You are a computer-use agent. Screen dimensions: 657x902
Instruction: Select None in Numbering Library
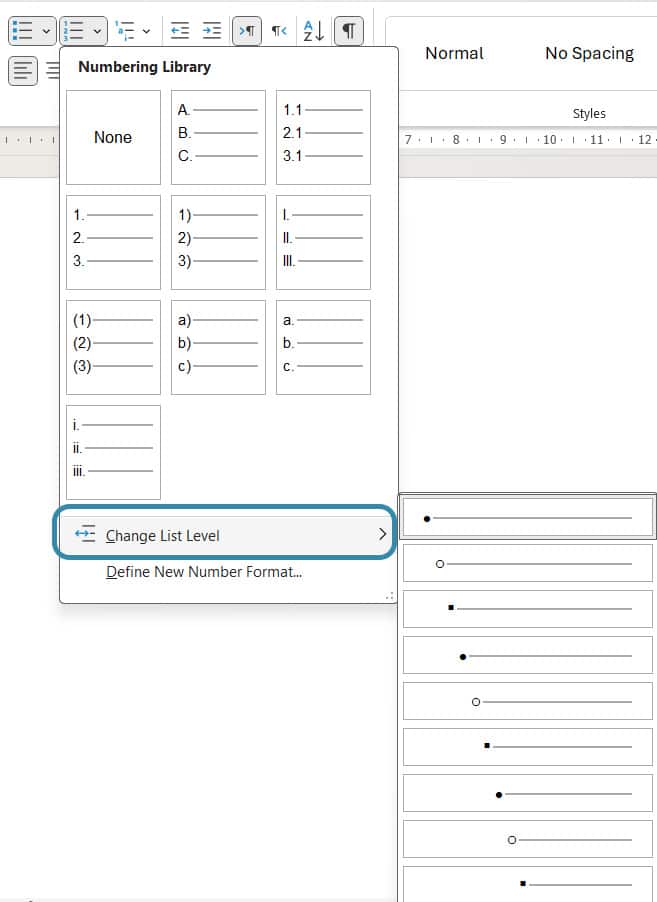click(x=113, y=137)
